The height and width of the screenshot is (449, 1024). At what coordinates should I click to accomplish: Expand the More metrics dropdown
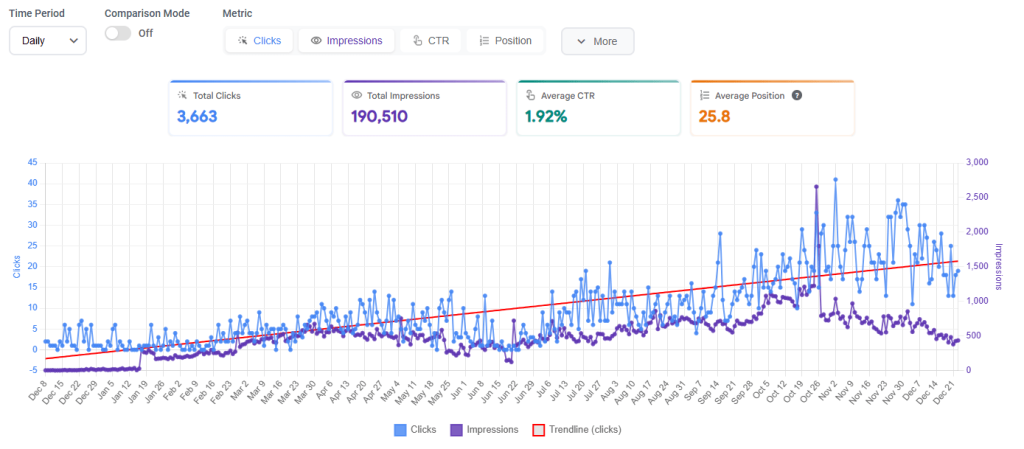pyautogui.click(x=597, y=42)
